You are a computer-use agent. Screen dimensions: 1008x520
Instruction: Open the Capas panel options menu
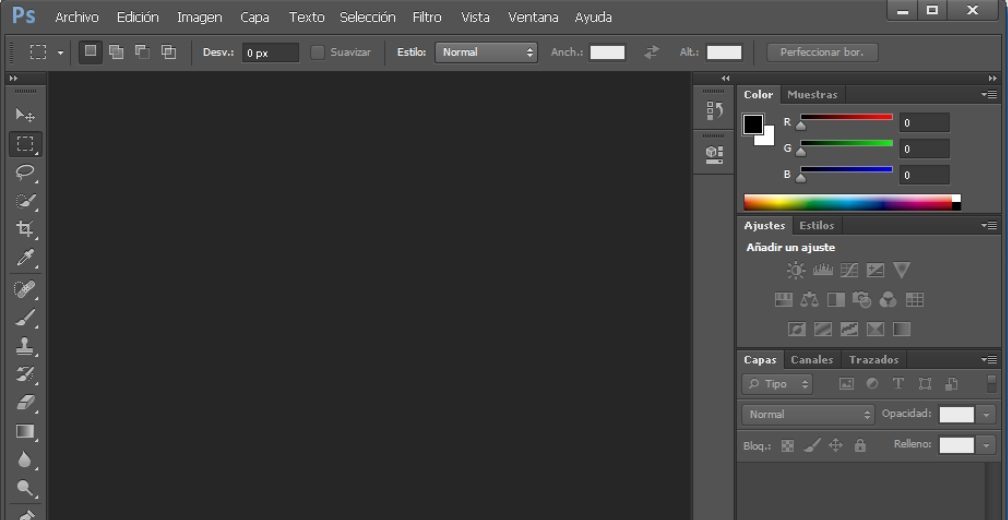(989, 359)
